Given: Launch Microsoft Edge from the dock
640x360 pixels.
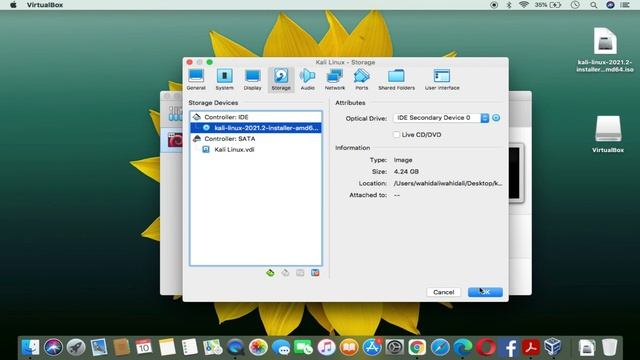Looking at the screenshot, I should [x=462, y=347].
